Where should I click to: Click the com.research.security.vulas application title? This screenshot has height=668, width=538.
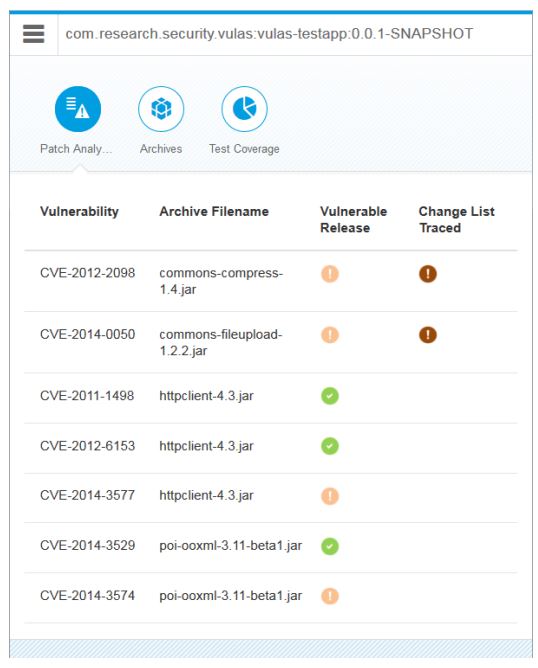[x=269, y=34]
